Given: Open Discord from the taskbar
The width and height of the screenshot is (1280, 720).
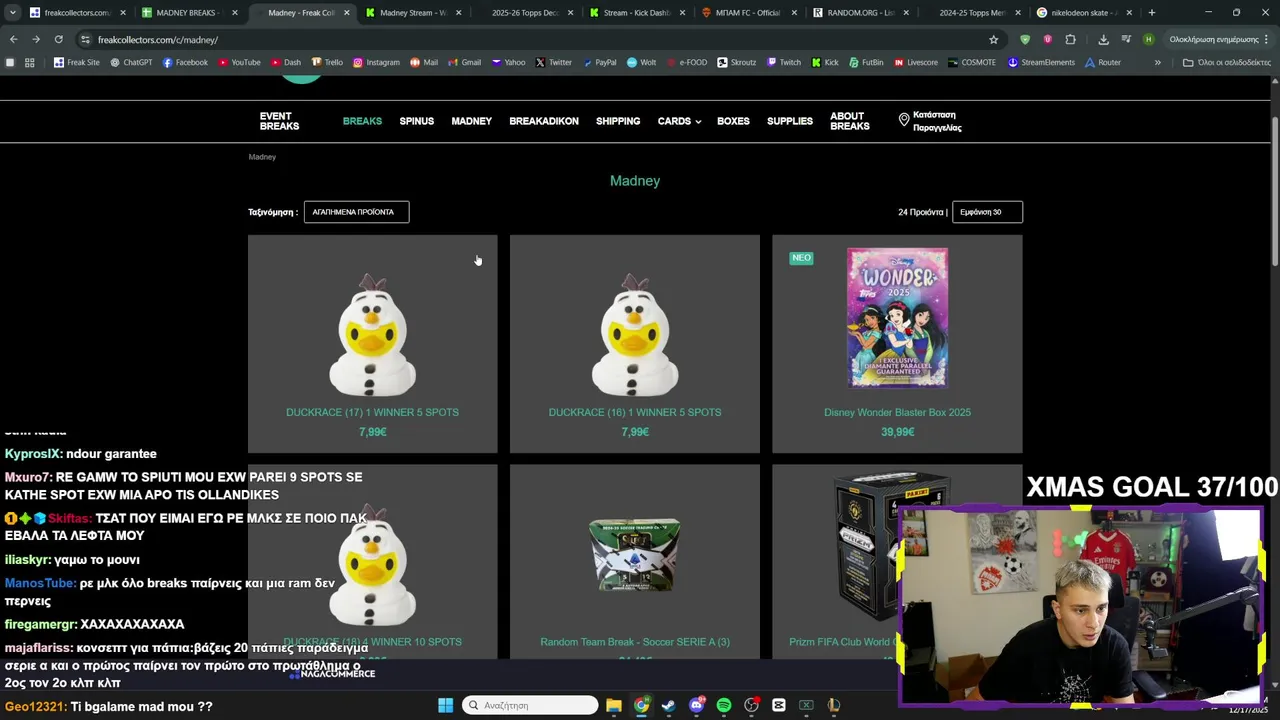Looking at the screenshot, I should pyautogui.click(x=696, y=705).
